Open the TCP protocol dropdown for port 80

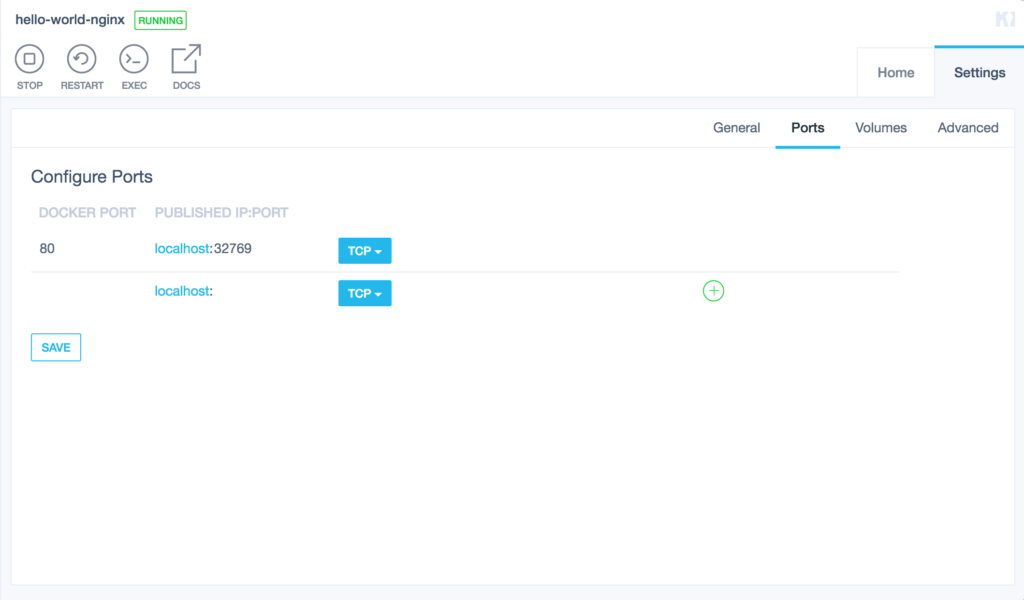(364, 251)
